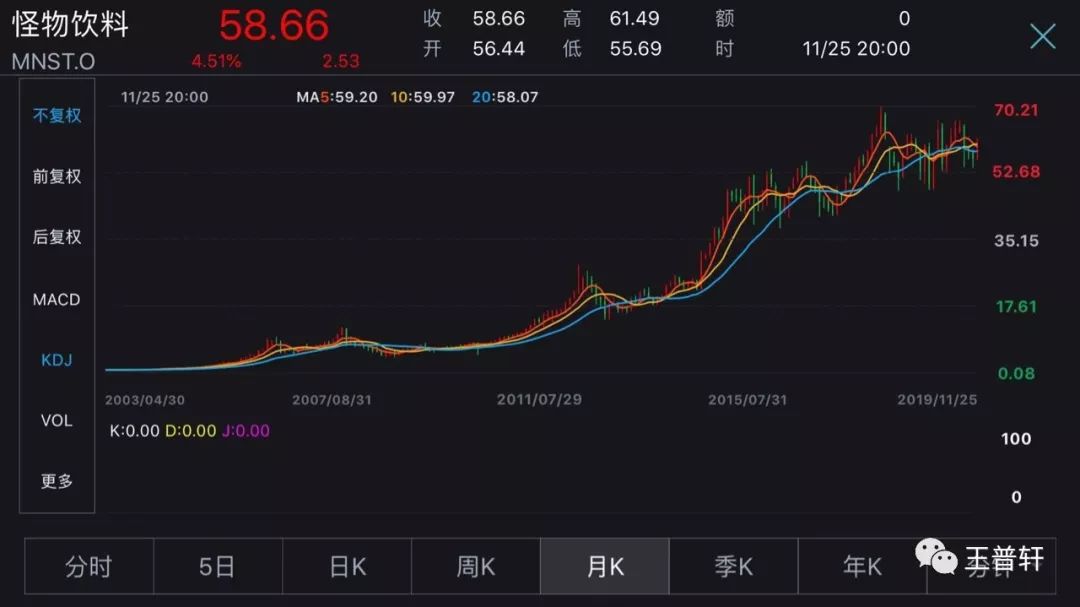Click the header time 11/25 20:00

pos(856,48)
